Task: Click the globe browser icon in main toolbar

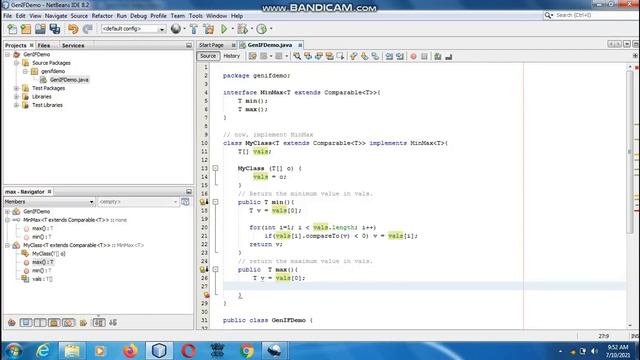Action: click(x=176, y=29)
